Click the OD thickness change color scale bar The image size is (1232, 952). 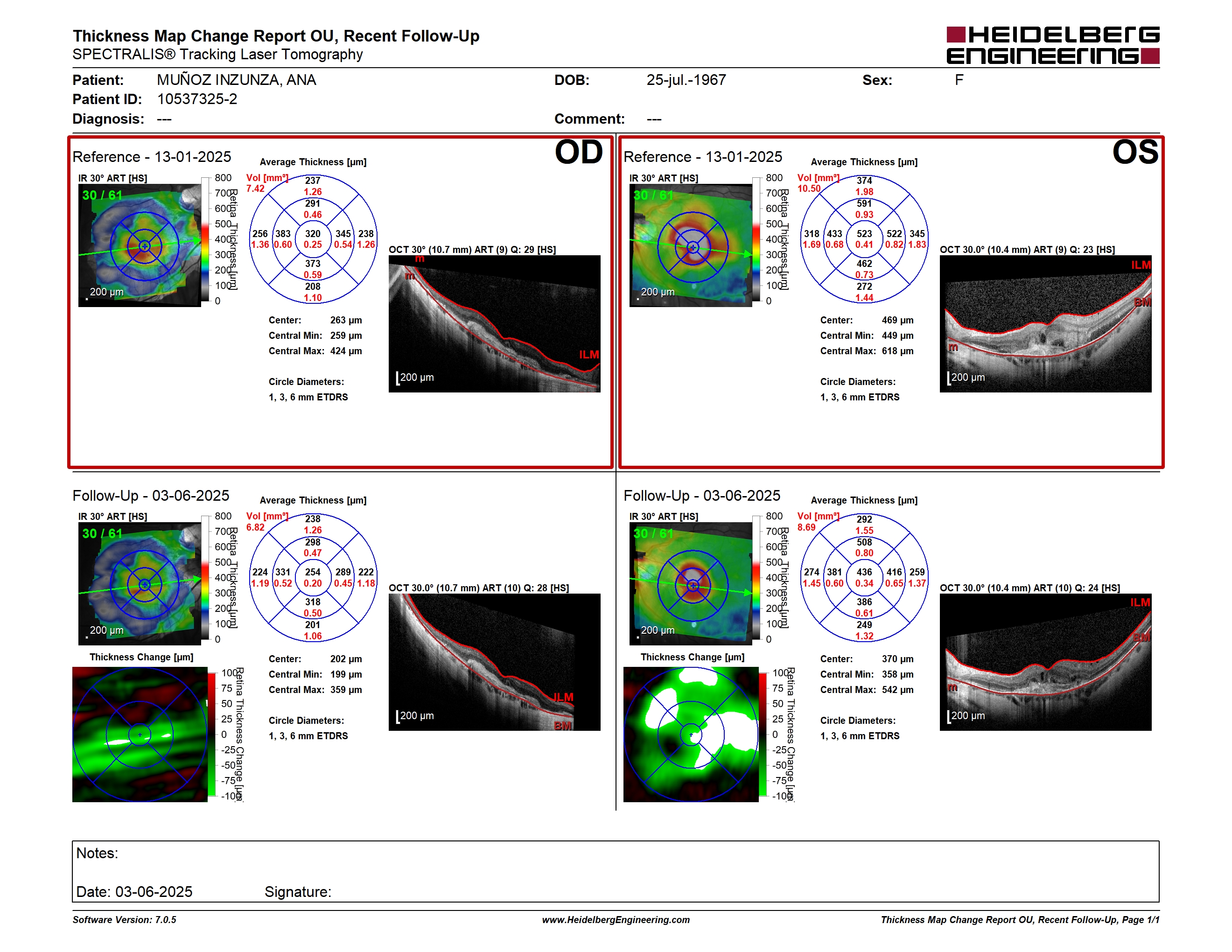pyautogui.click(x=211, y=735)
